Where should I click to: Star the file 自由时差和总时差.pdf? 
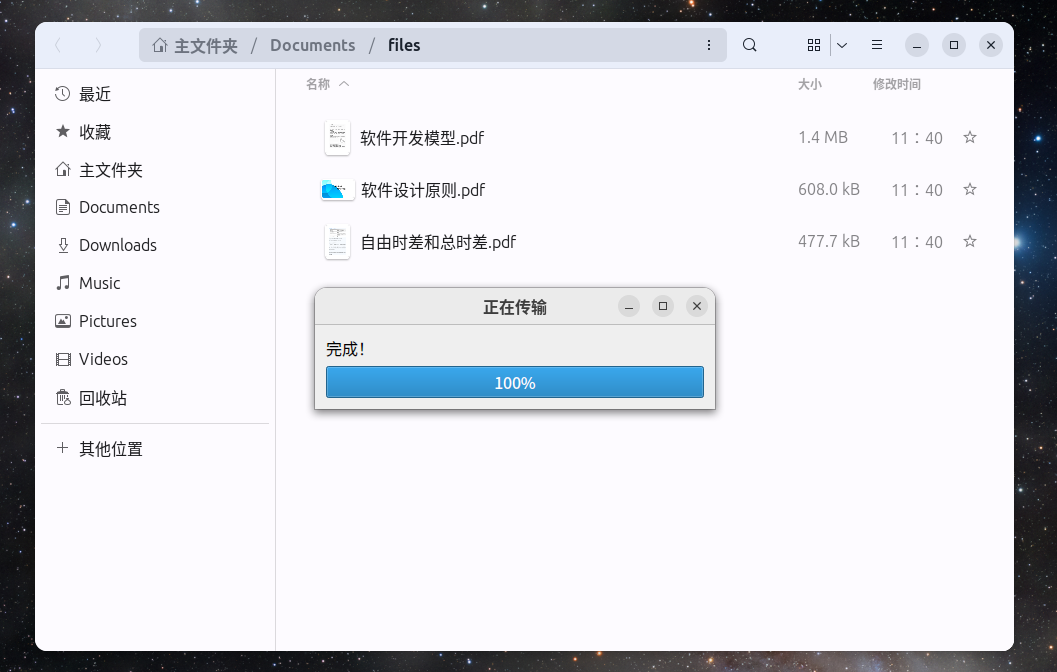(969, 241)
